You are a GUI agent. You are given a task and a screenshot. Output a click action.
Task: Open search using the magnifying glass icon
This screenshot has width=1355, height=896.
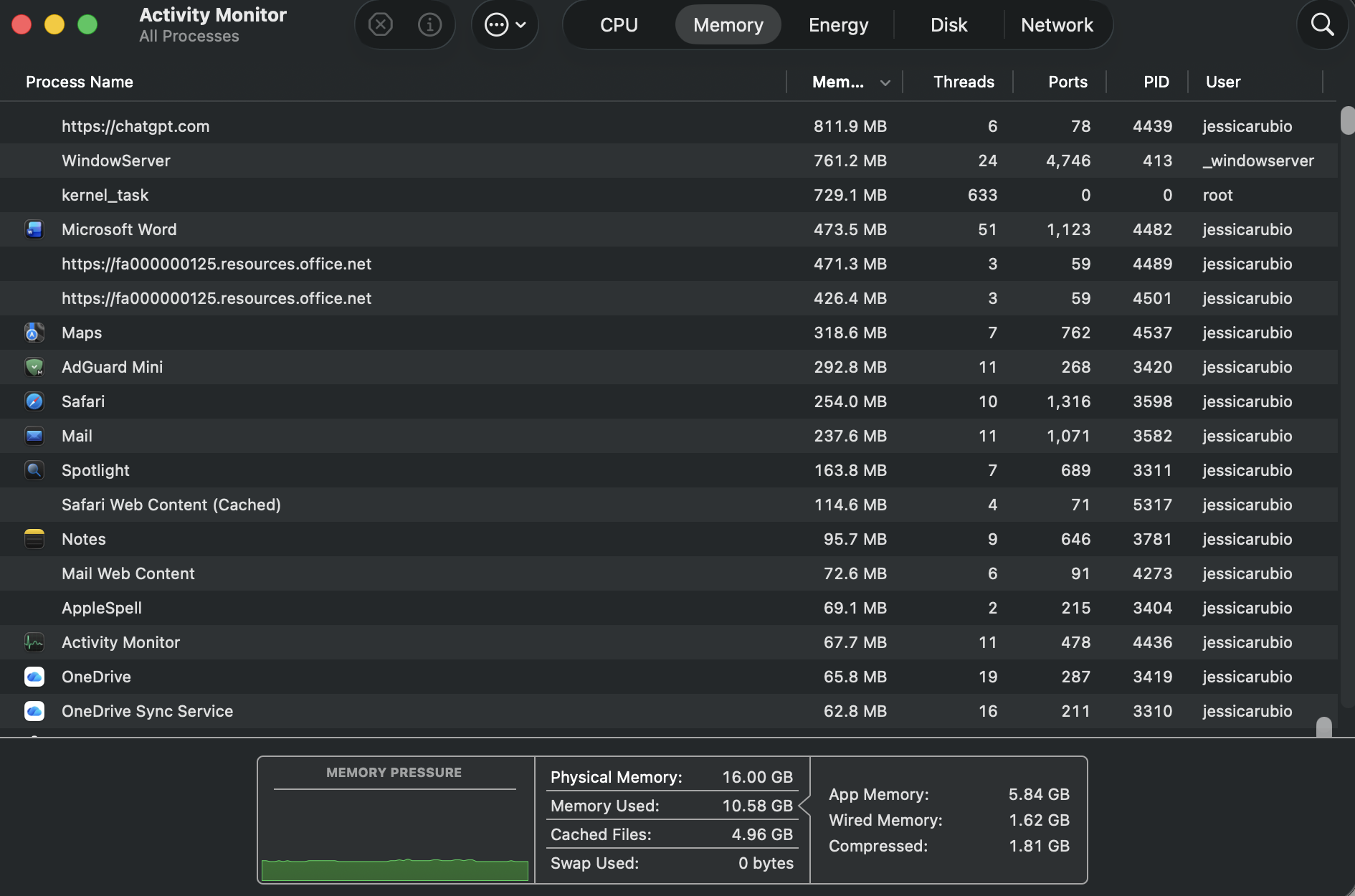(1322, 25)
